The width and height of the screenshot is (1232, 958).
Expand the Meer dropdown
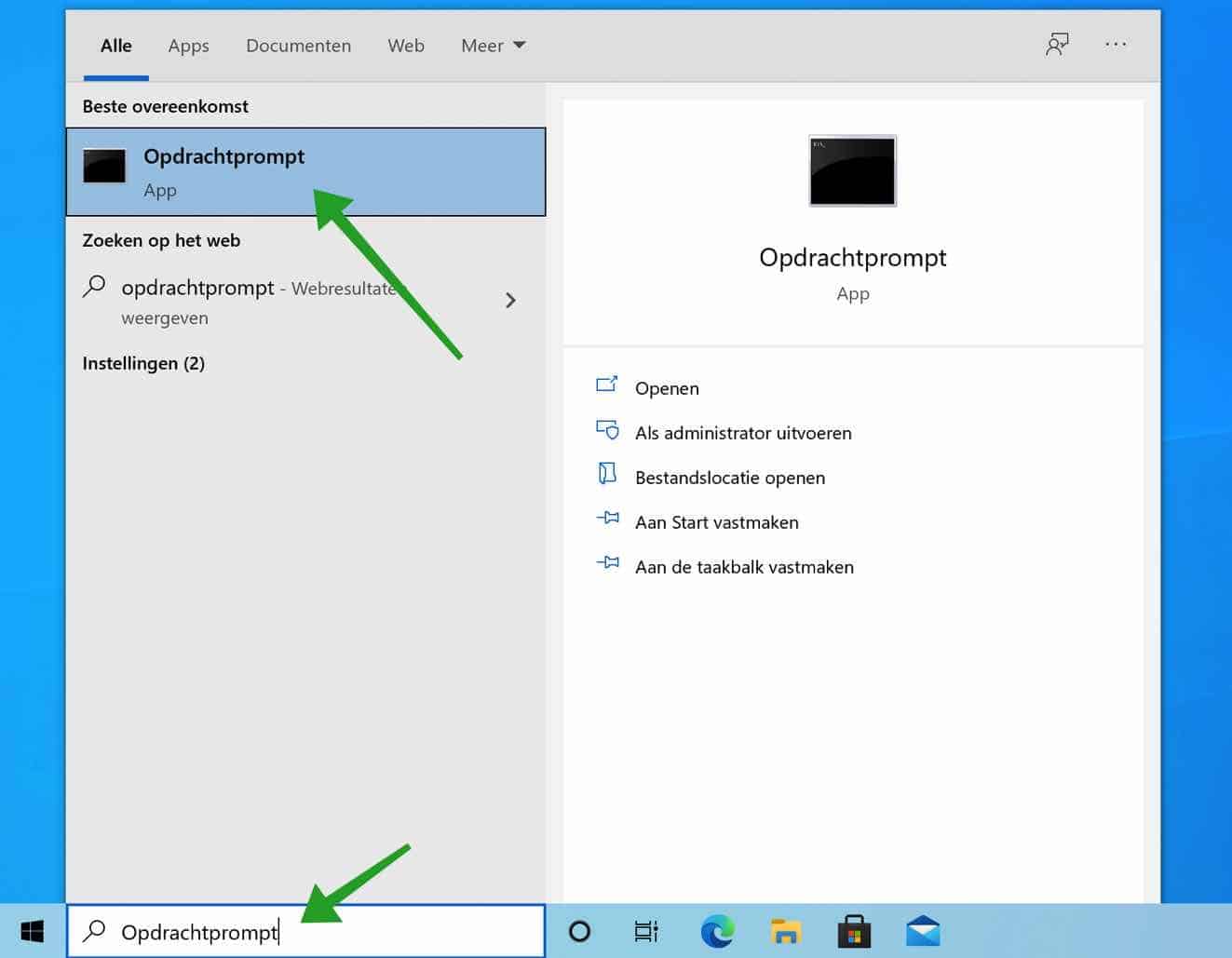[494, 46]
